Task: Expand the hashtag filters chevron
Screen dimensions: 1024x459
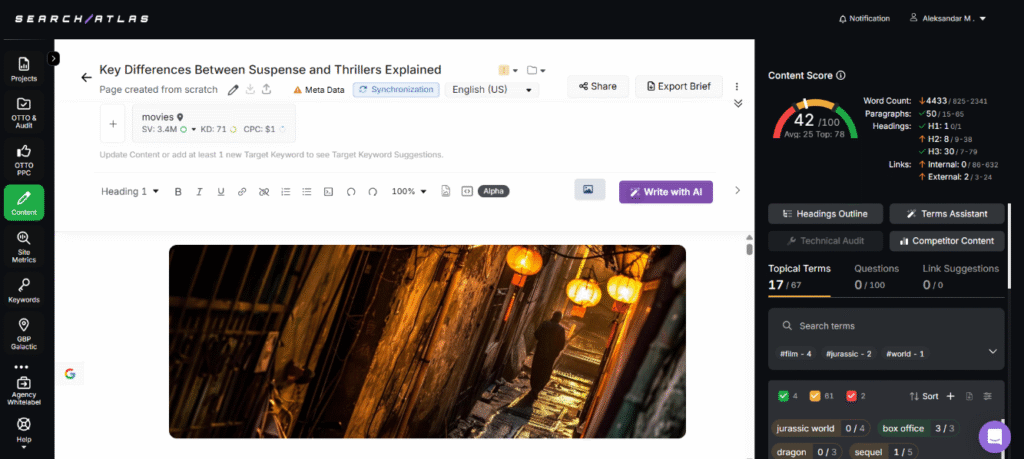Action: pos(993,351)
